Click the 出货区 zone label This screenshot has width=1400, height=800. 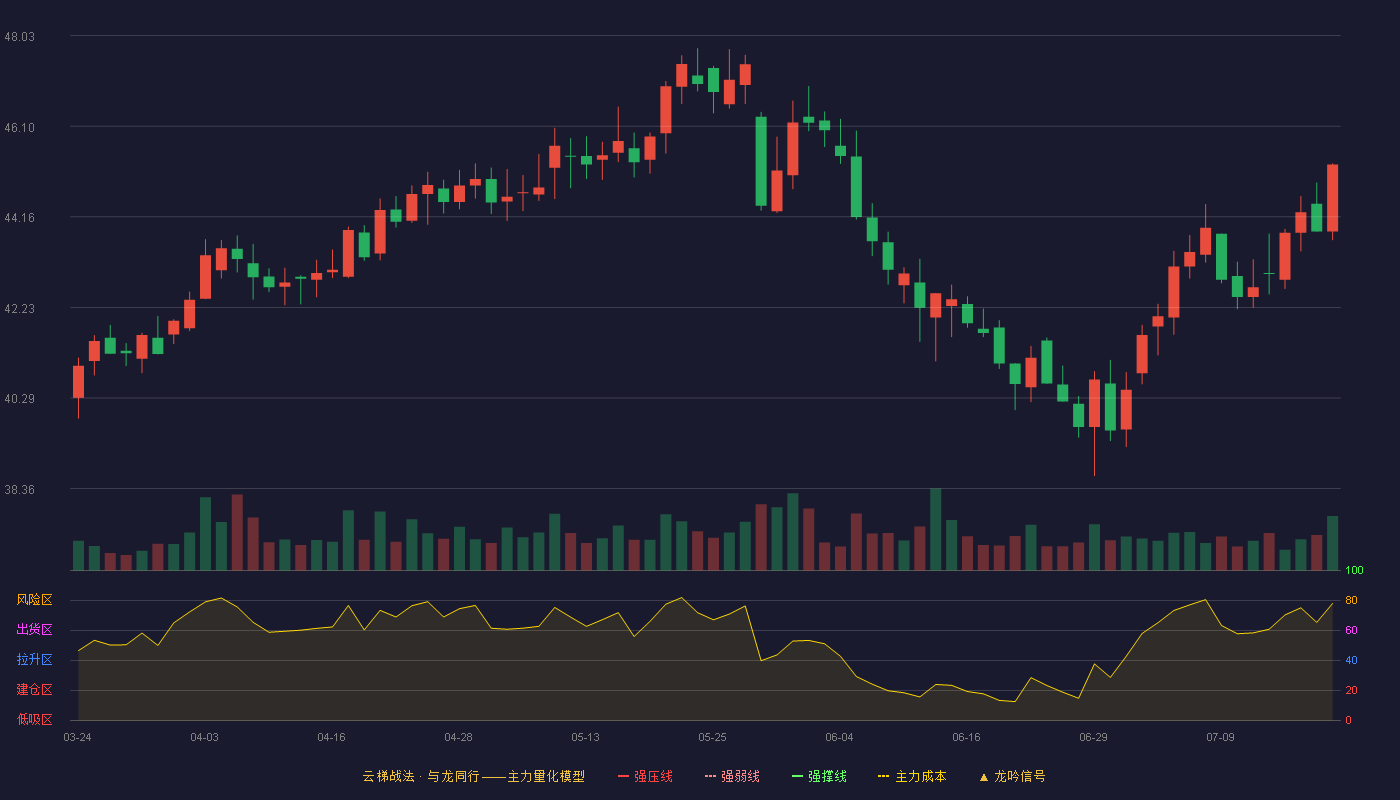pyautogui.click(x=34, y=630)
